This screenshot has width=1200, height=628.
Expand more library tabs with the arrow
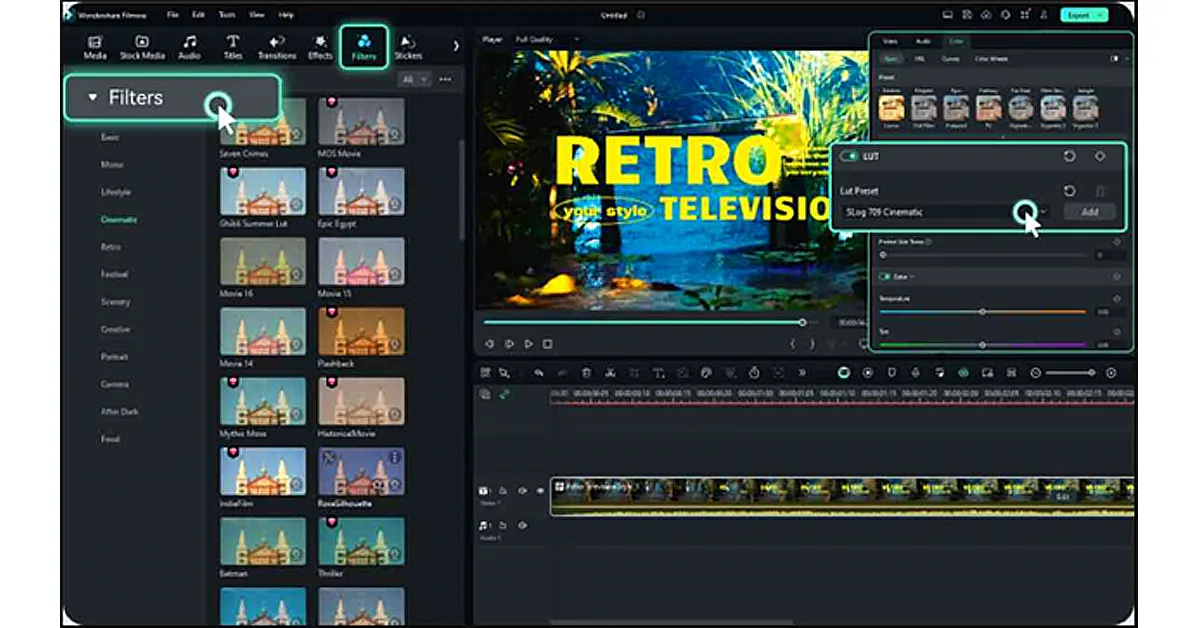tap(456, 46)
